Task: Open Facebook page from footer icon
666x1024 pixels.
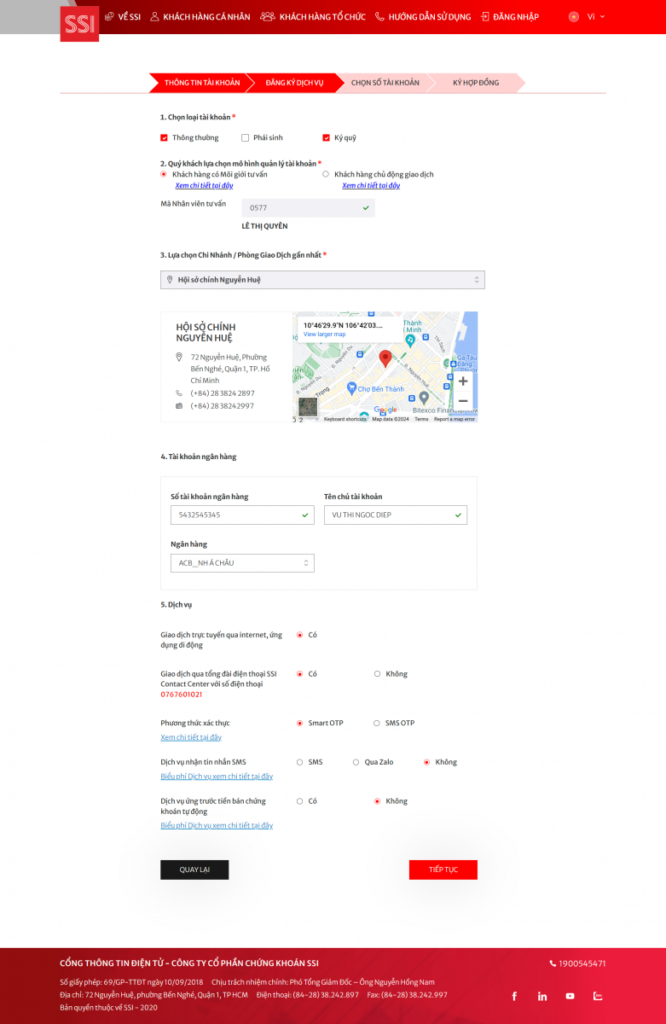Action: point(515,996)
